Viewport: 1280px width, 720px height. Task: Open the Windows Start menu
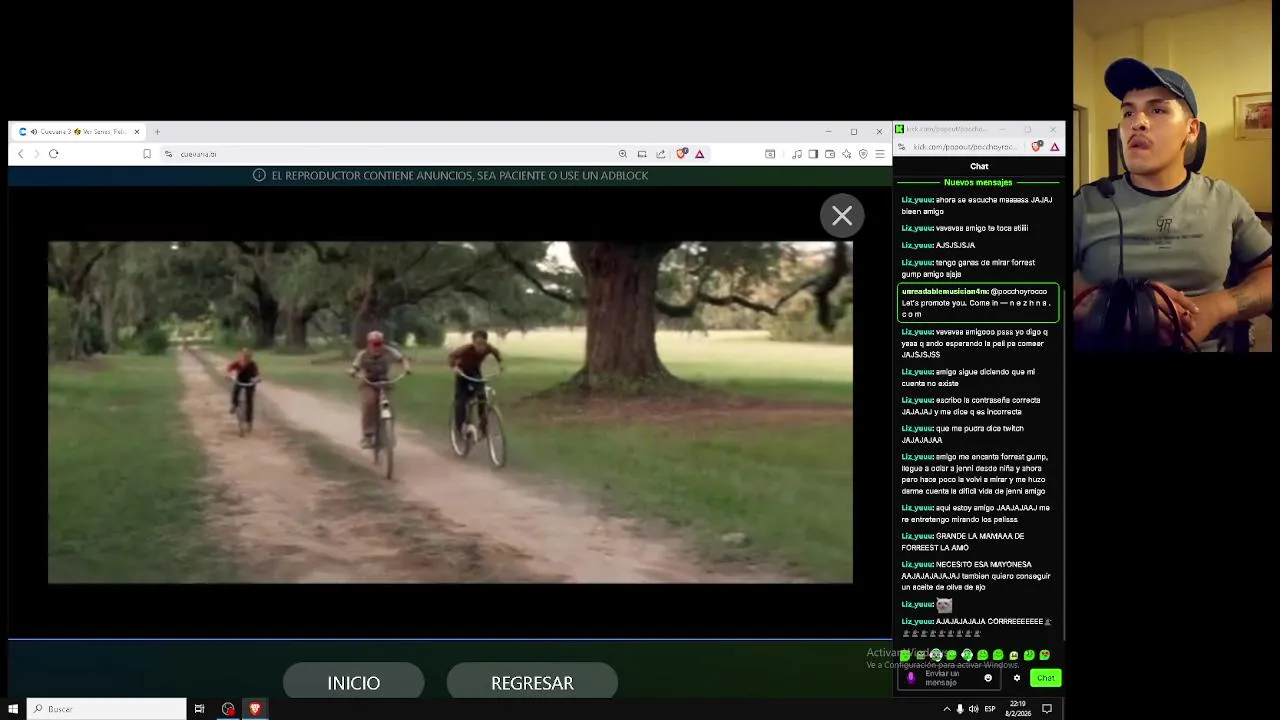point(13,709)
